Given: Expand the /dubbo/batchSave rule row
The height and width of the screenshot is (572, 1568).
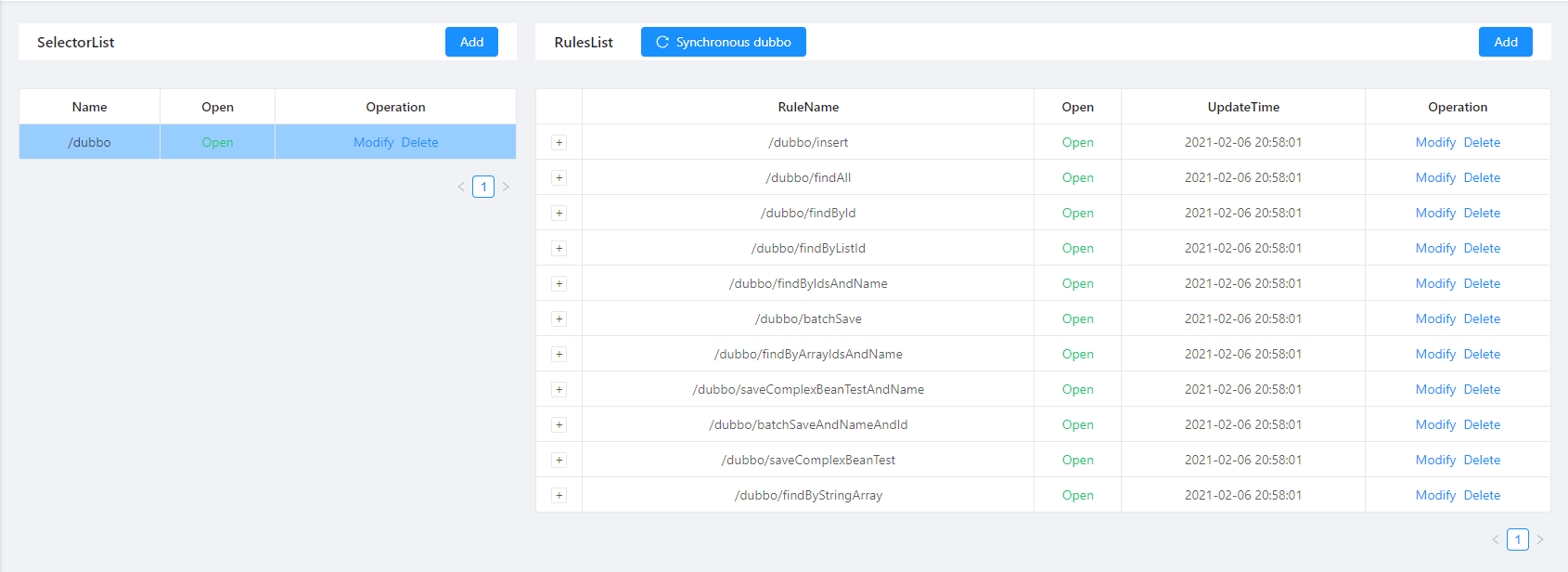Looking at the screenshot, I should (559, 318).
